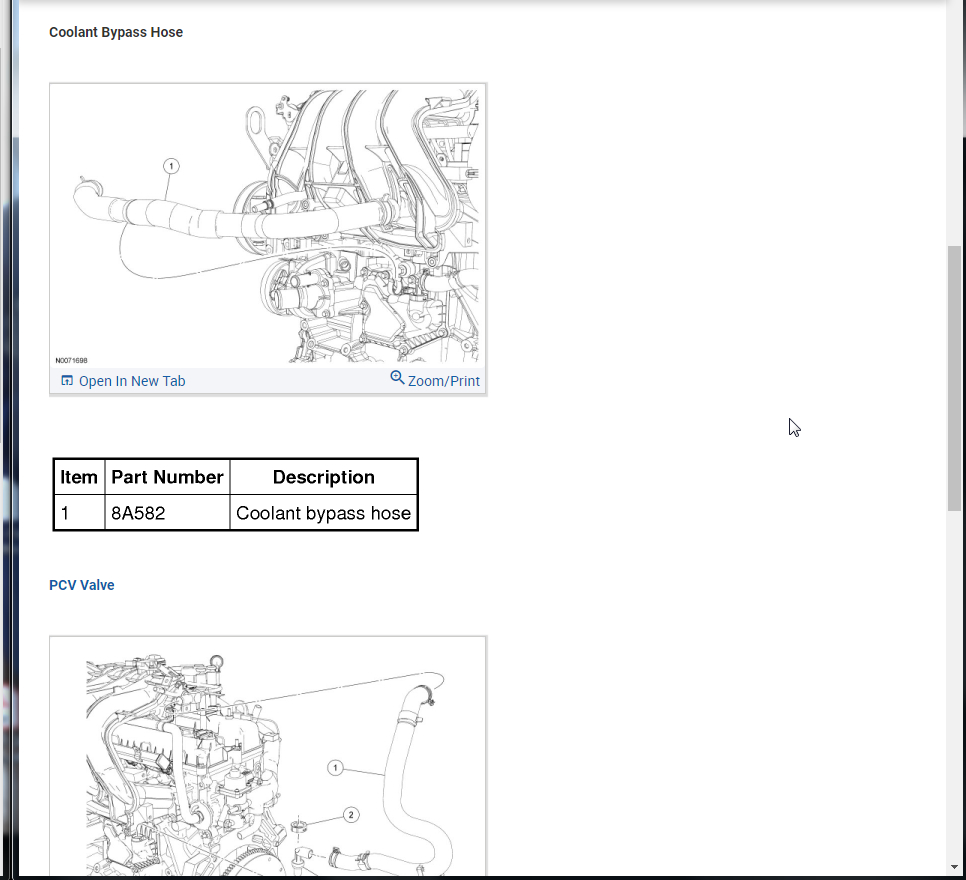Click the 'Part Number' column header
Viewport: 966px width, 880px height.
click(x=168, y=477)
